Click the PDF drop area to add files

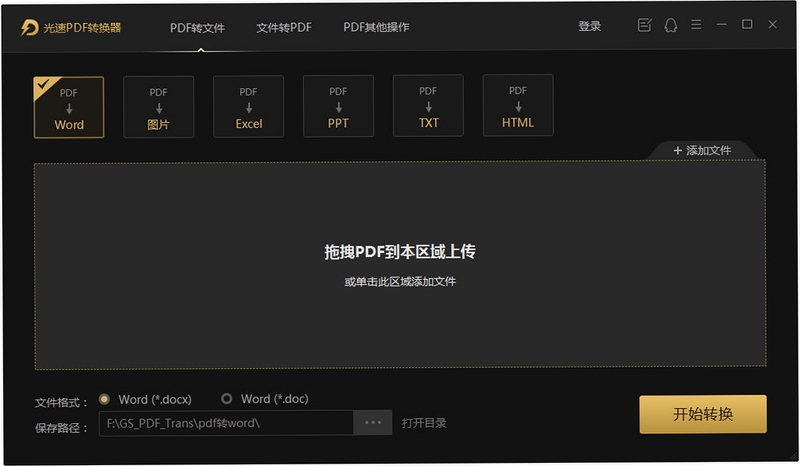coord(401,265)
